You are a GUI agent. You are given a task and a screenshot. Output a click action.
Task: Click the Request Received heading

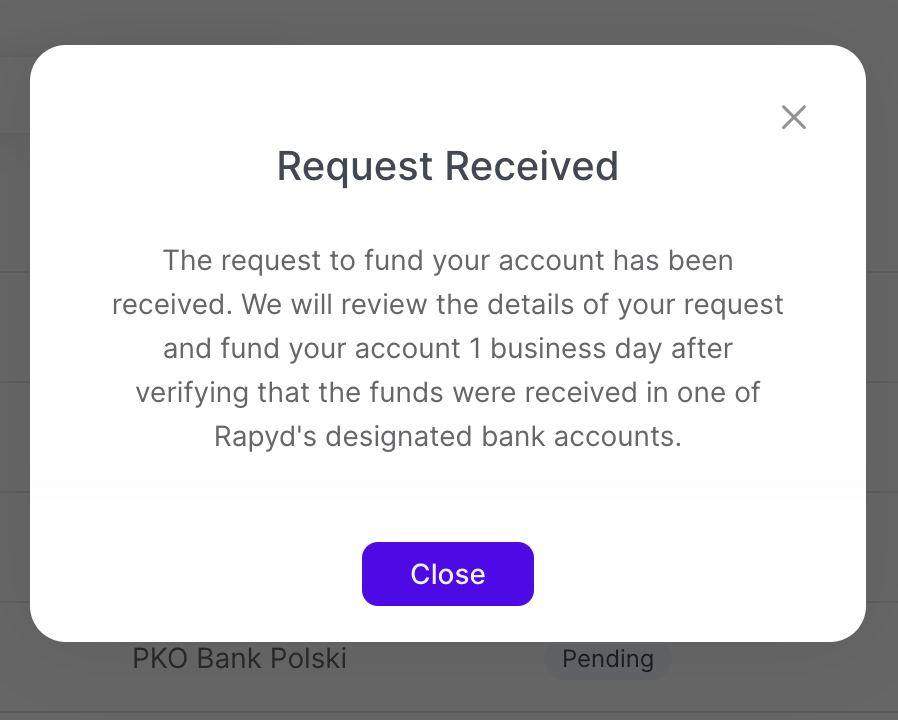(448, 166)
